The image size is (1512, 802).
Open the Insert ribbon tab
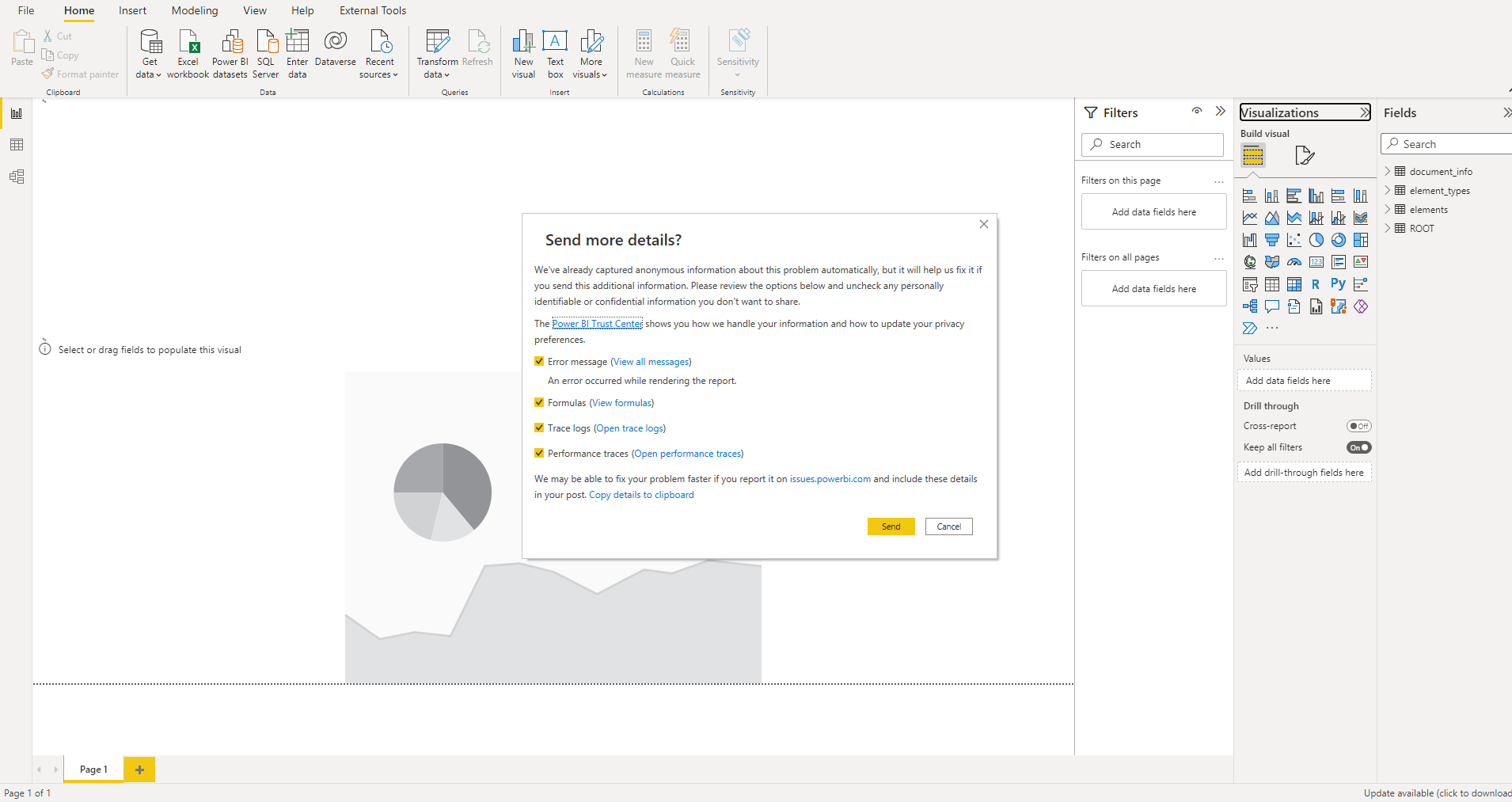[x=132, y=10]
